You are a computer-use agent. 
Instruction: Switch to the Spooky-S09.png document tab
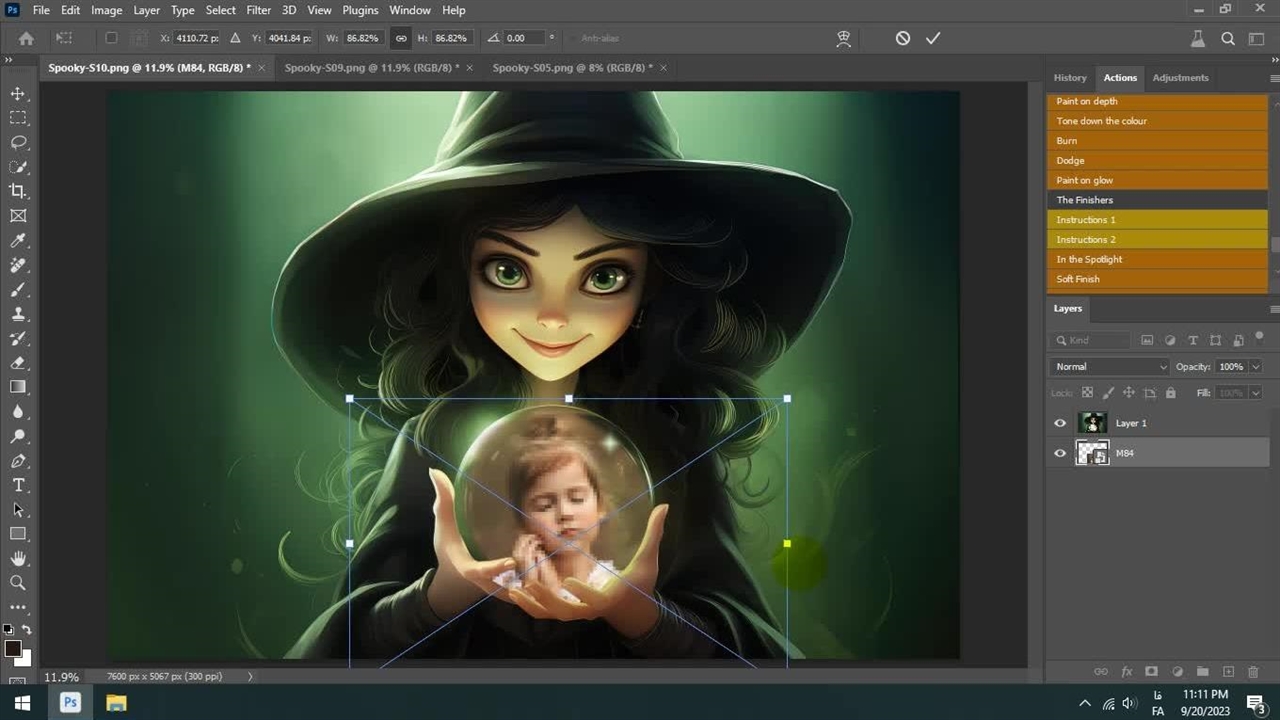click(x=371, y=68)
